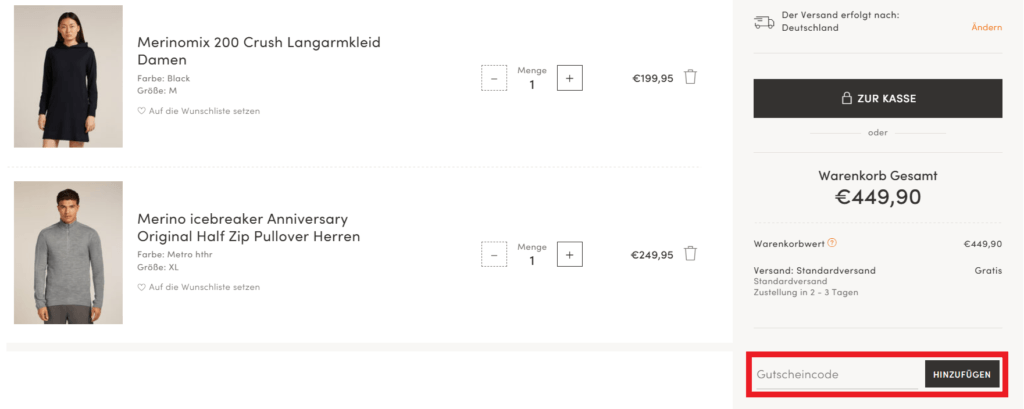The image size is (1024, 409).
Task: Click the delivery truck shipping icon
Action: [764, 21]
